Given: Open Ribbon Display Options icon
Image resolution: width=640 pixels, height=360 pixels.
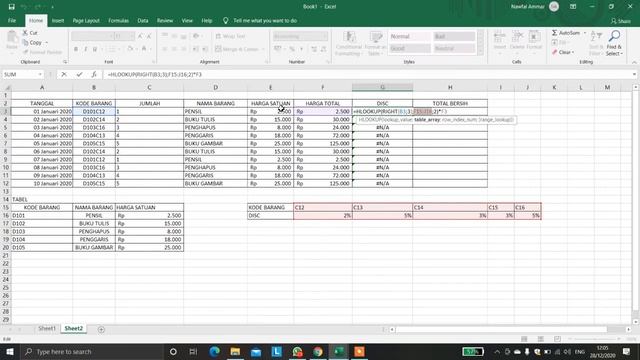Looking at the screenshot, I should pyautogui.click(x=573, y=7).
